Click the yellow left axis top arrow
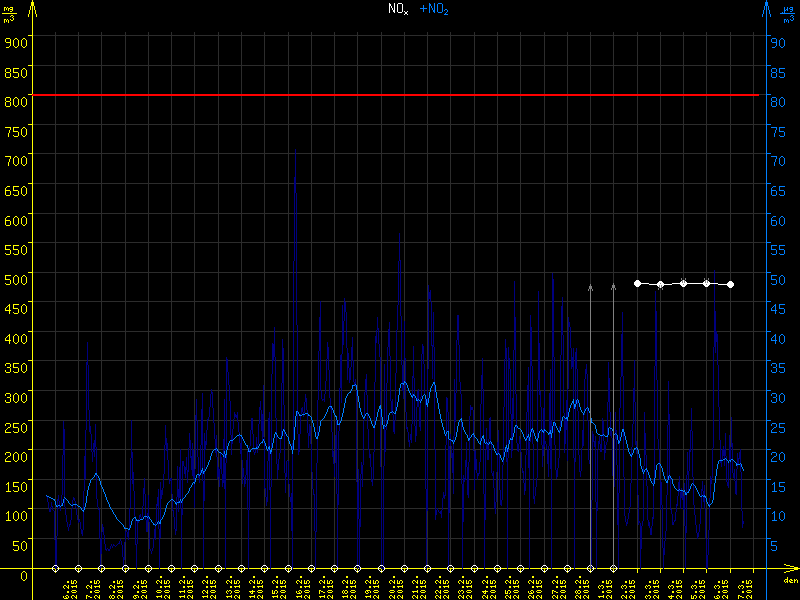This screenshot has width=800, height=600. click(x=32, y=8)
